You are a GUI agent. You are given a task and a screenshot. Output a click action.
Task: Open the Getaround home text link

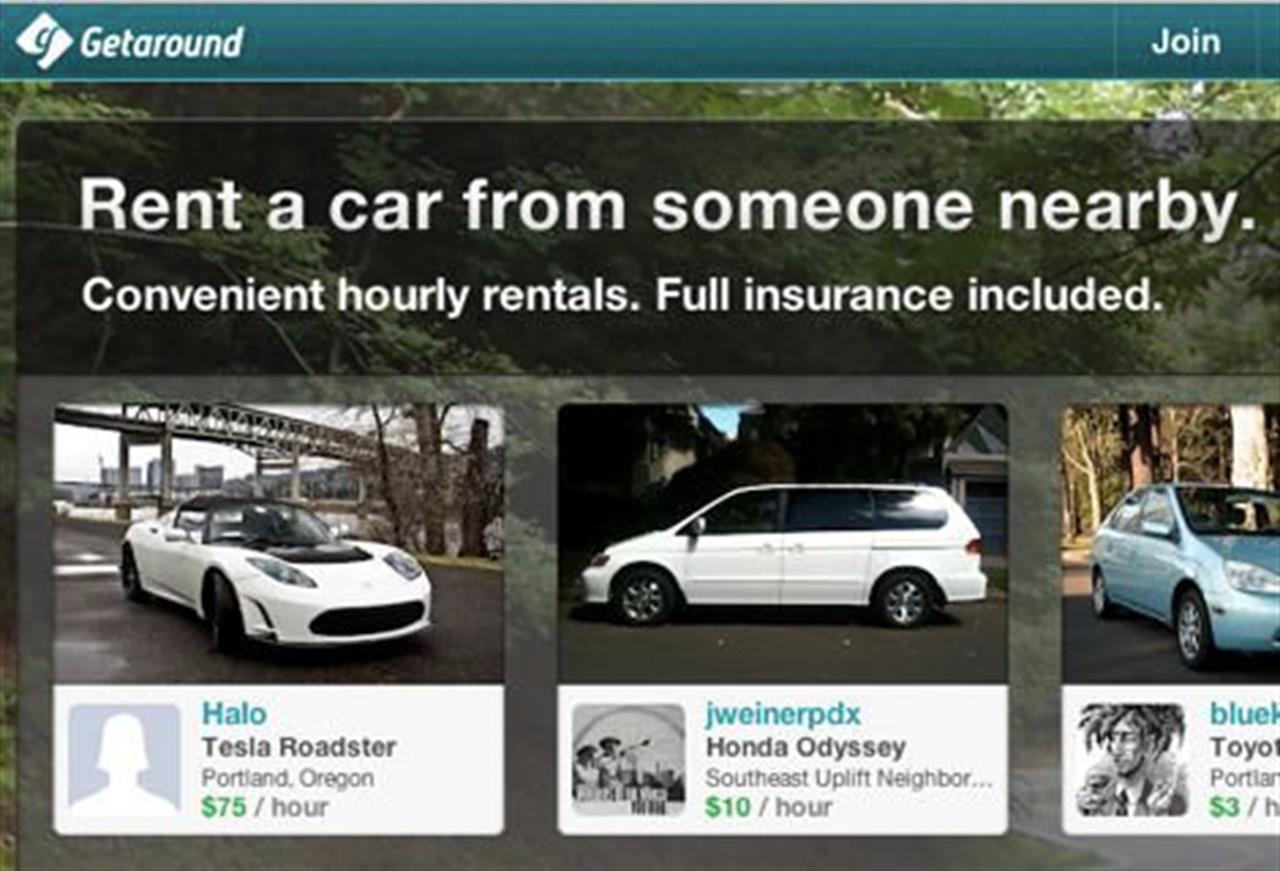[161, 42]
